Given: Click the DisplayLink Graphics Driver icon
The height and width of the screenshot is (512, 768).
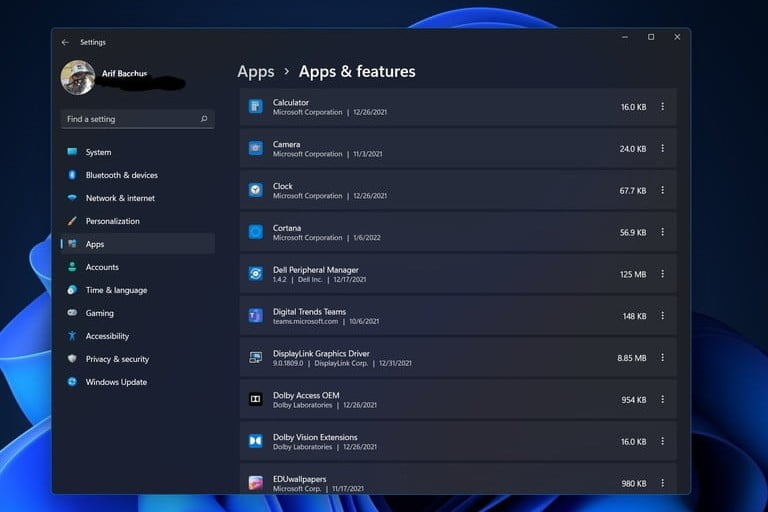Looking at the screenshot, I should [256, 358].
